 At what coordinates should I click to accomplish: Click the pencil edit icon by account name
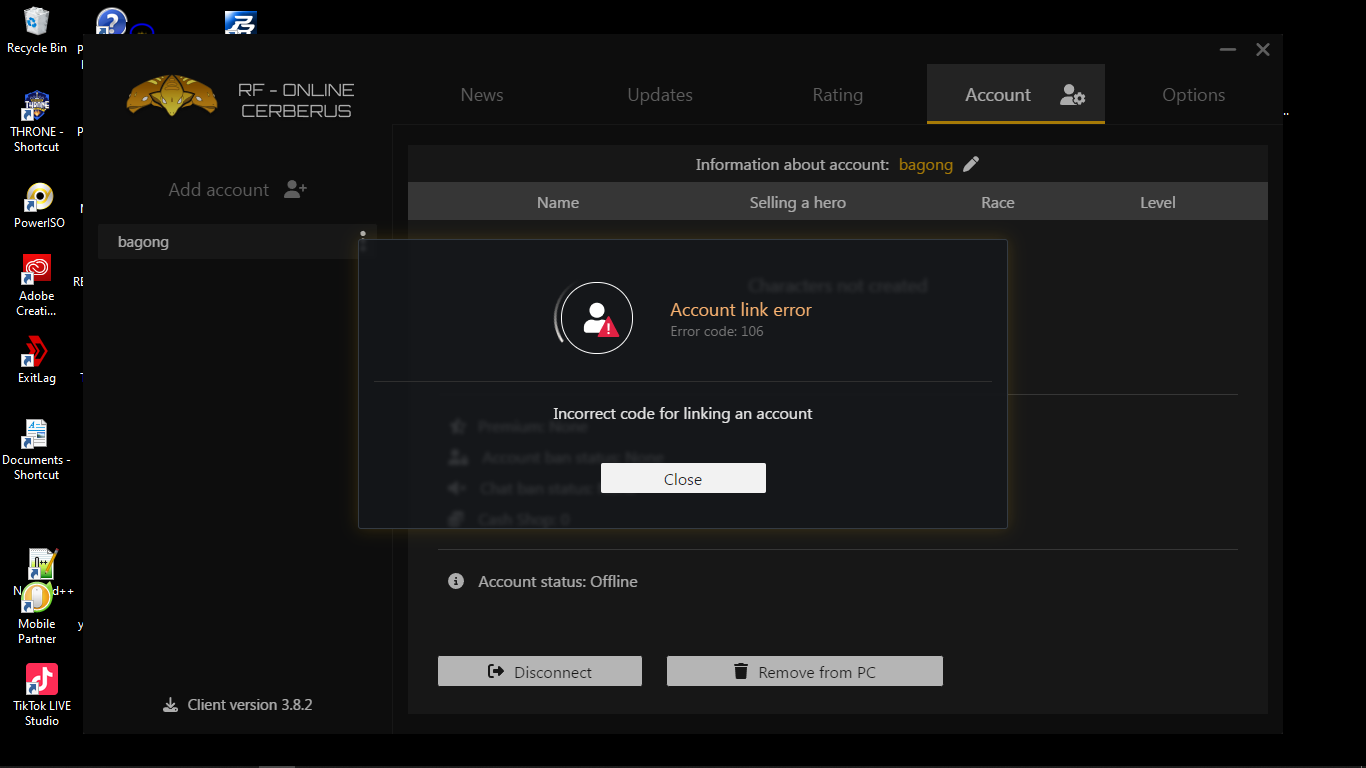coord(971,164)
